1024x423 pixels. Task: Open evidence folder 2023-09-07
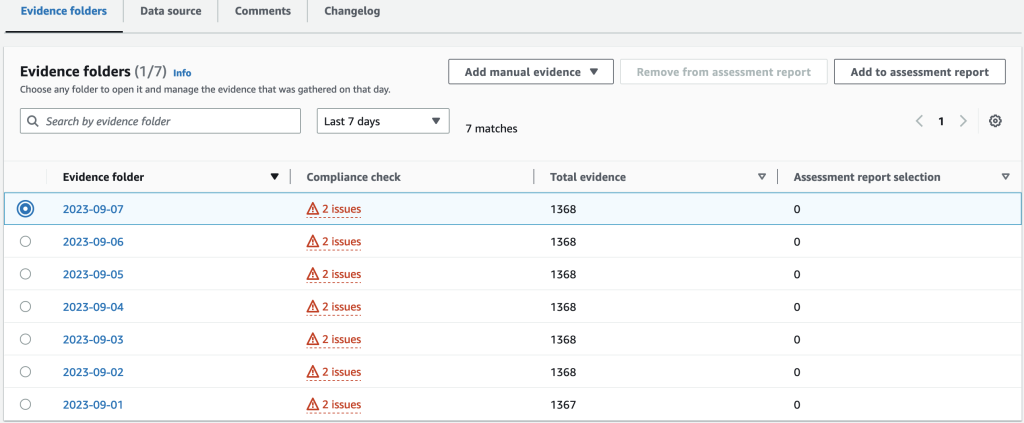click(93, 210)
